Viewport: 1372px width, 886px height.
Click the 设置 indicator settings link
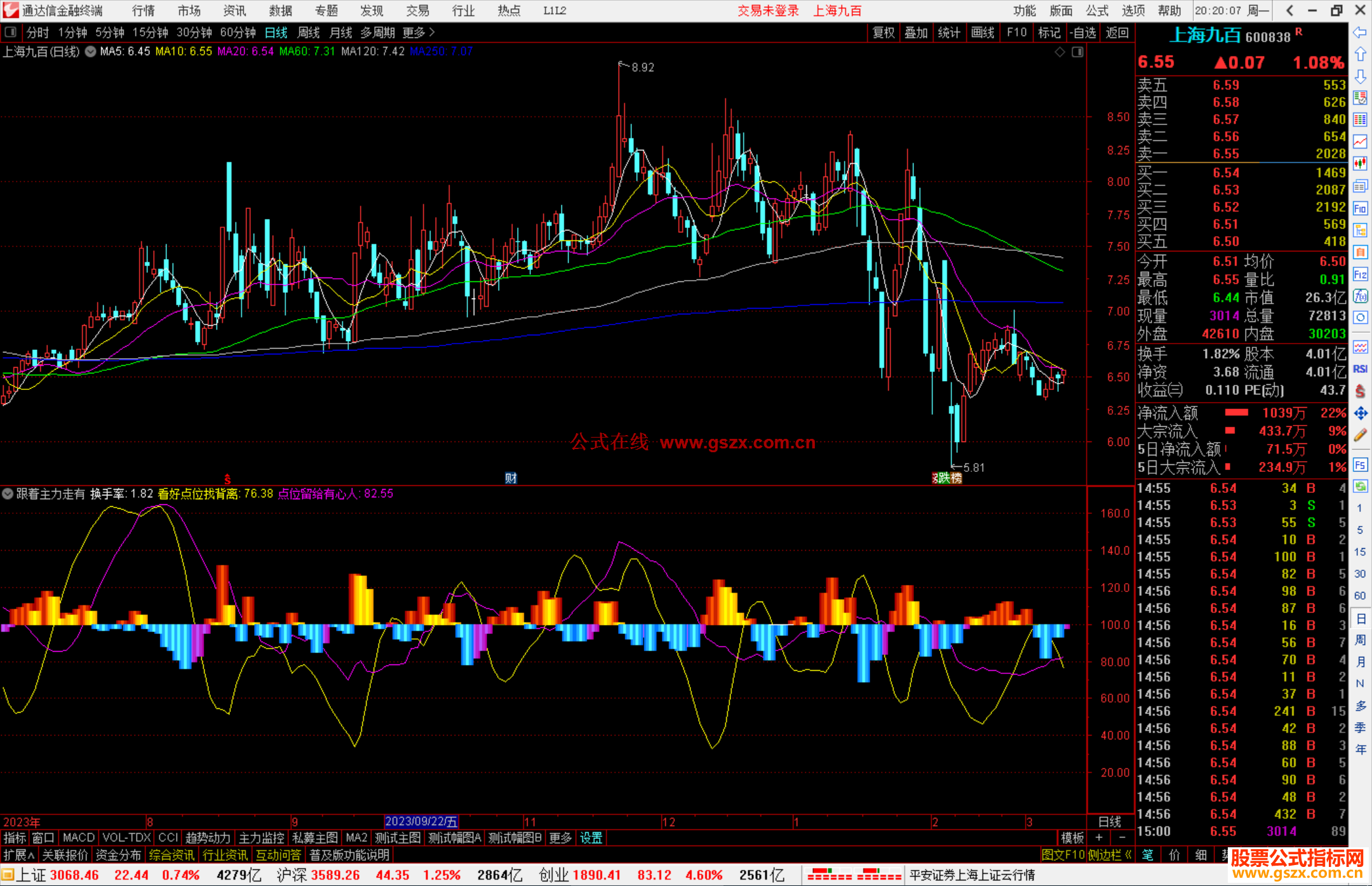[591, 838]
